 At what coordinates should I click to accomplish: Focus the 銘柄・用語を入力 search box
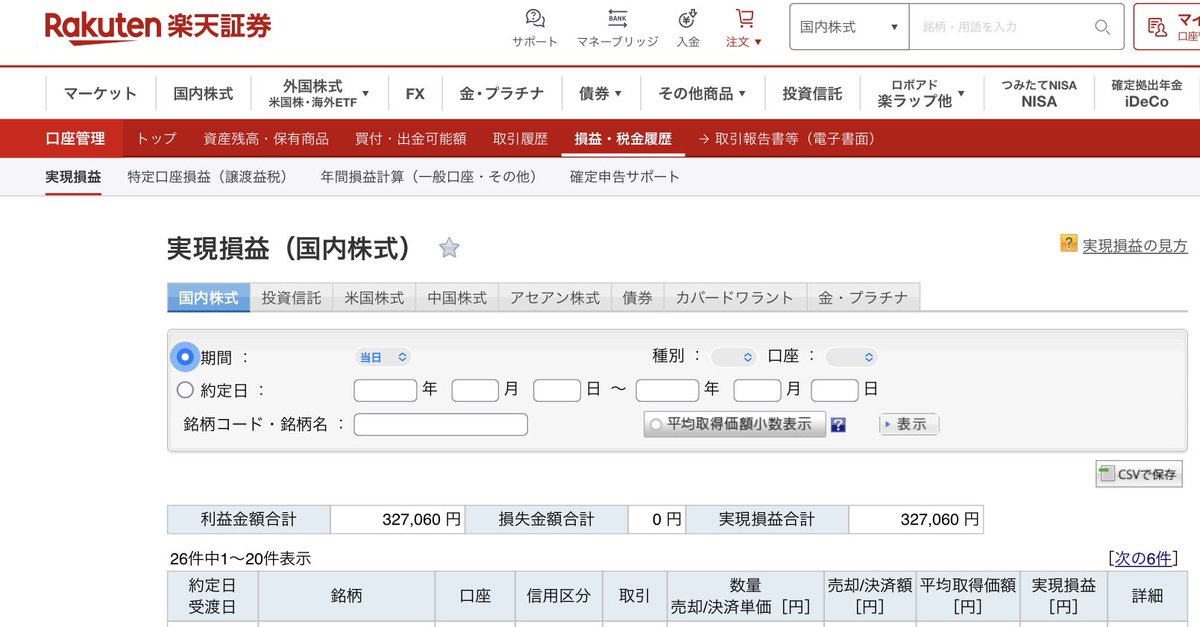point(1003,27)
